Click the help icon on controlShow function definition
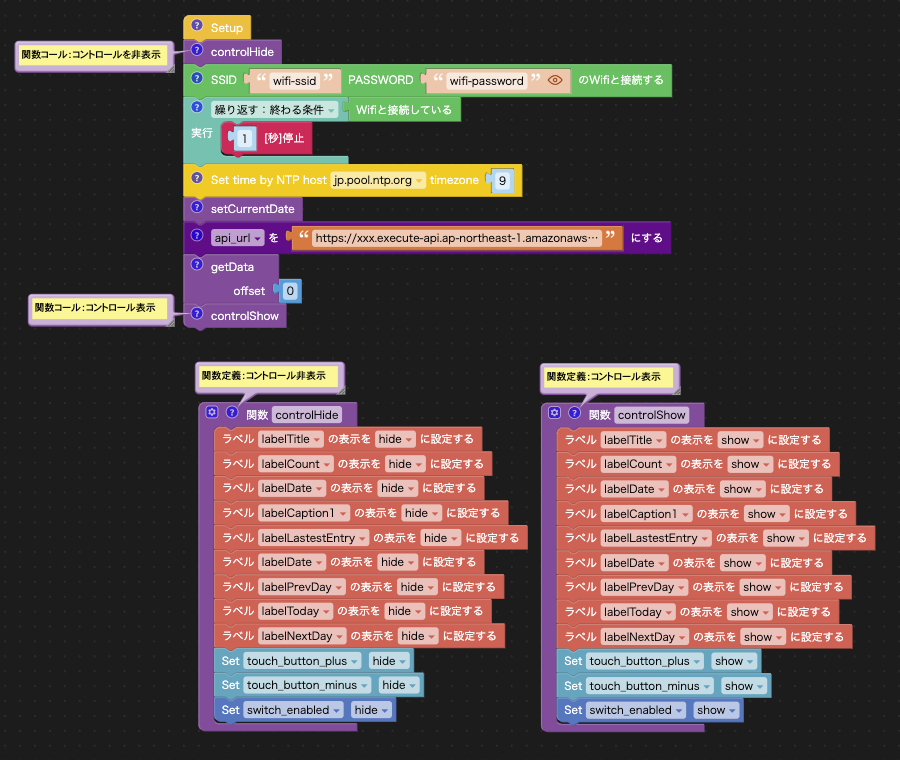900x760 pixels. [x=575, y=413]
